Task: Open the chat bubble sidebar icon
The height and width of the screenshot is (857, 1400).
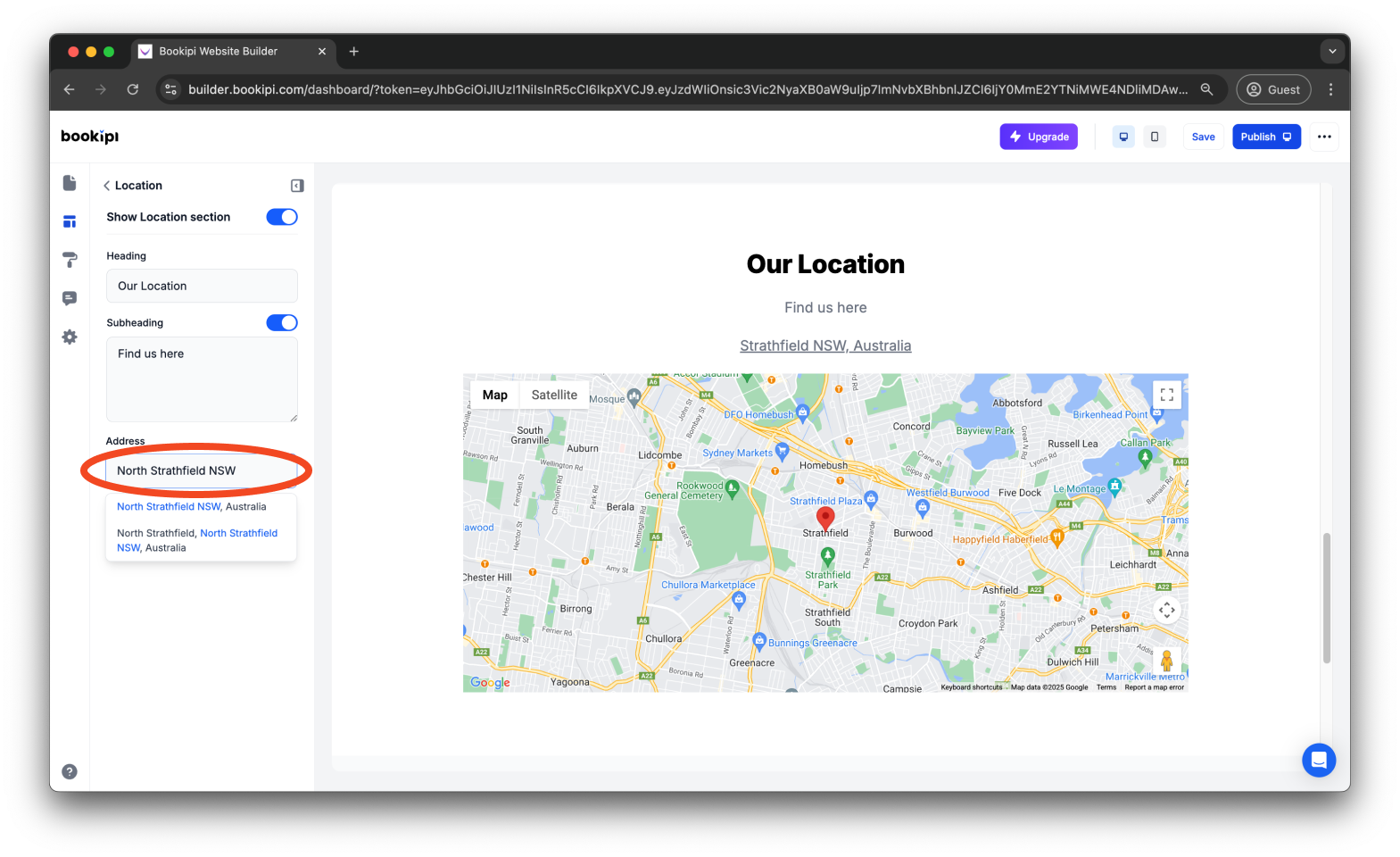Action: (70, 298)
